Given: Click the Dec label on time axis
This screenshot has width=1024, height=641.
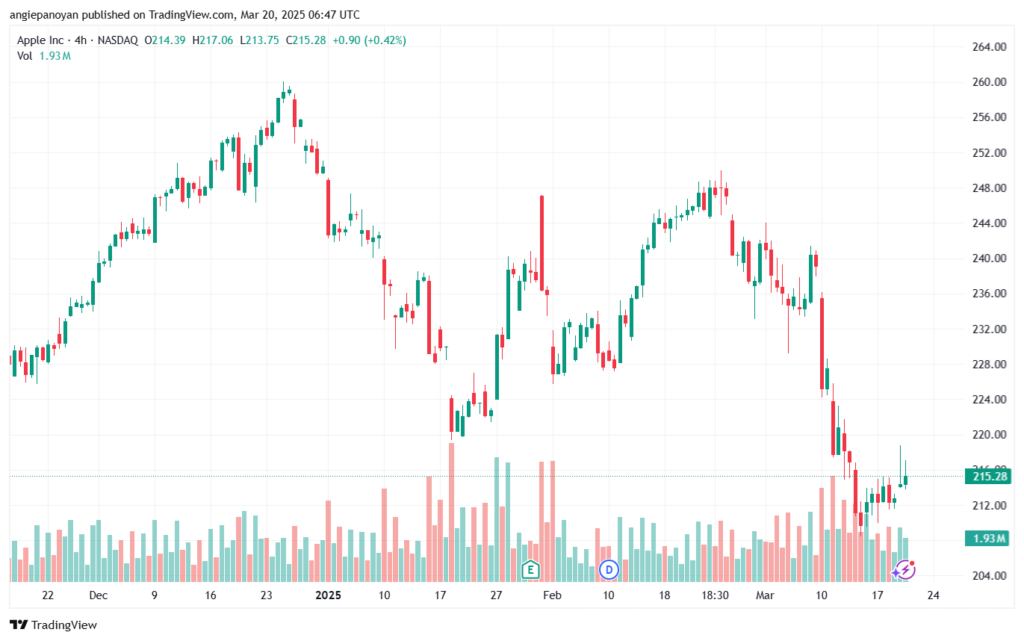Looking at the screenshot, I should tap(98, 595).
